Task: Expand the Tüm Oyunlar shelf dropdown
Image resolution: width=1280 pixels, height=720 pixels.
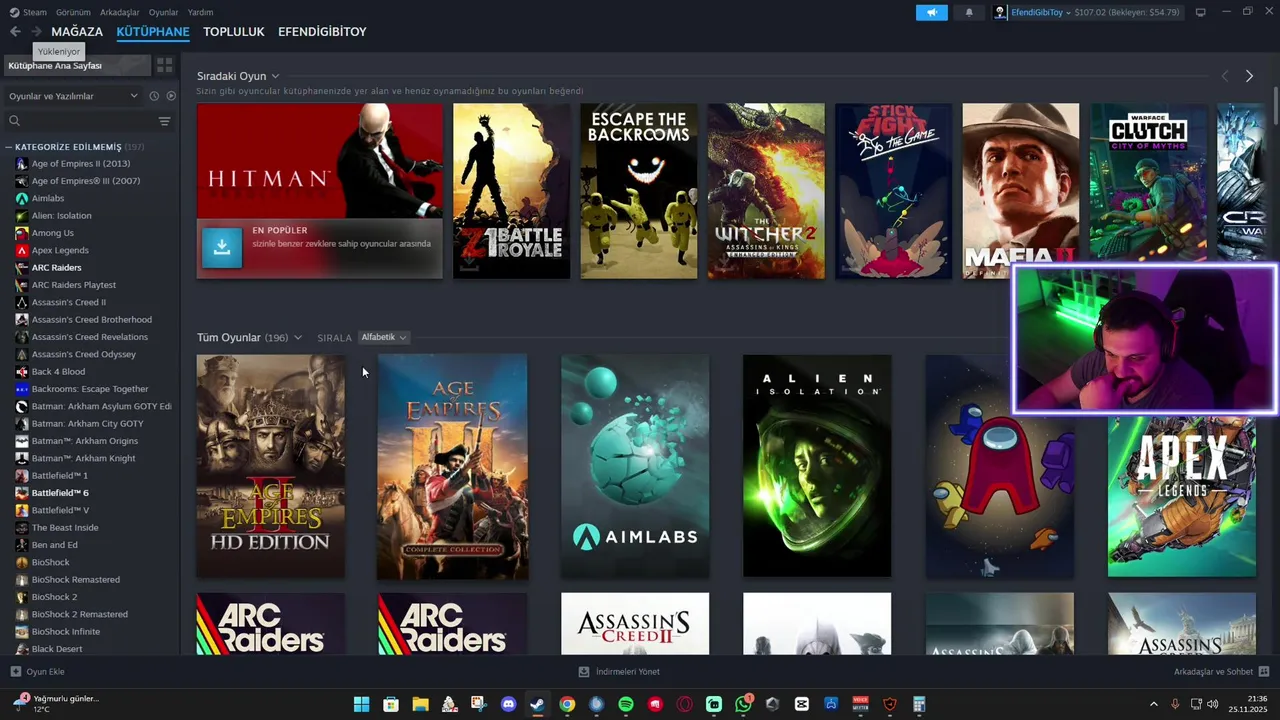Action: (297, 338)
